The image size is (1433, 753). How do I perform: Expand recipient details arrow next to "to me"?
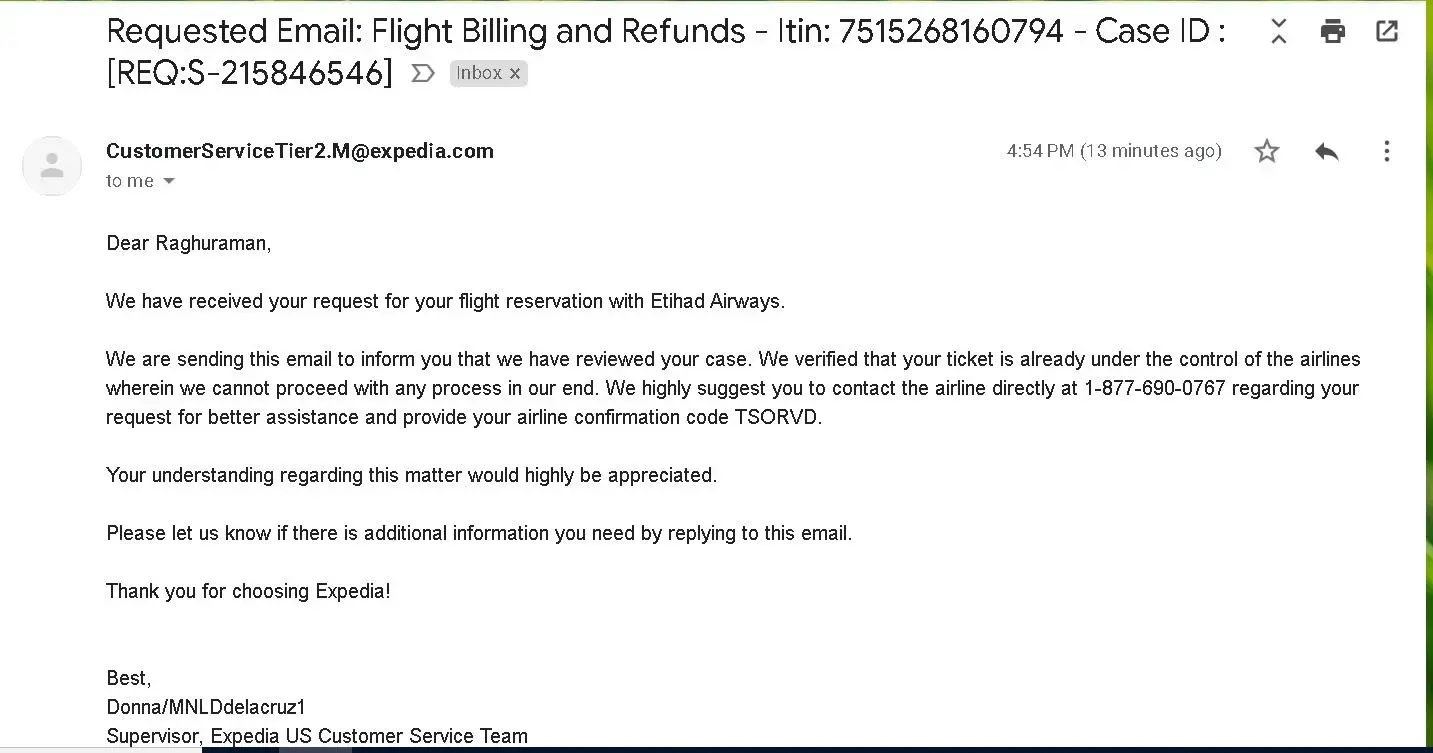tap(169, 181)
